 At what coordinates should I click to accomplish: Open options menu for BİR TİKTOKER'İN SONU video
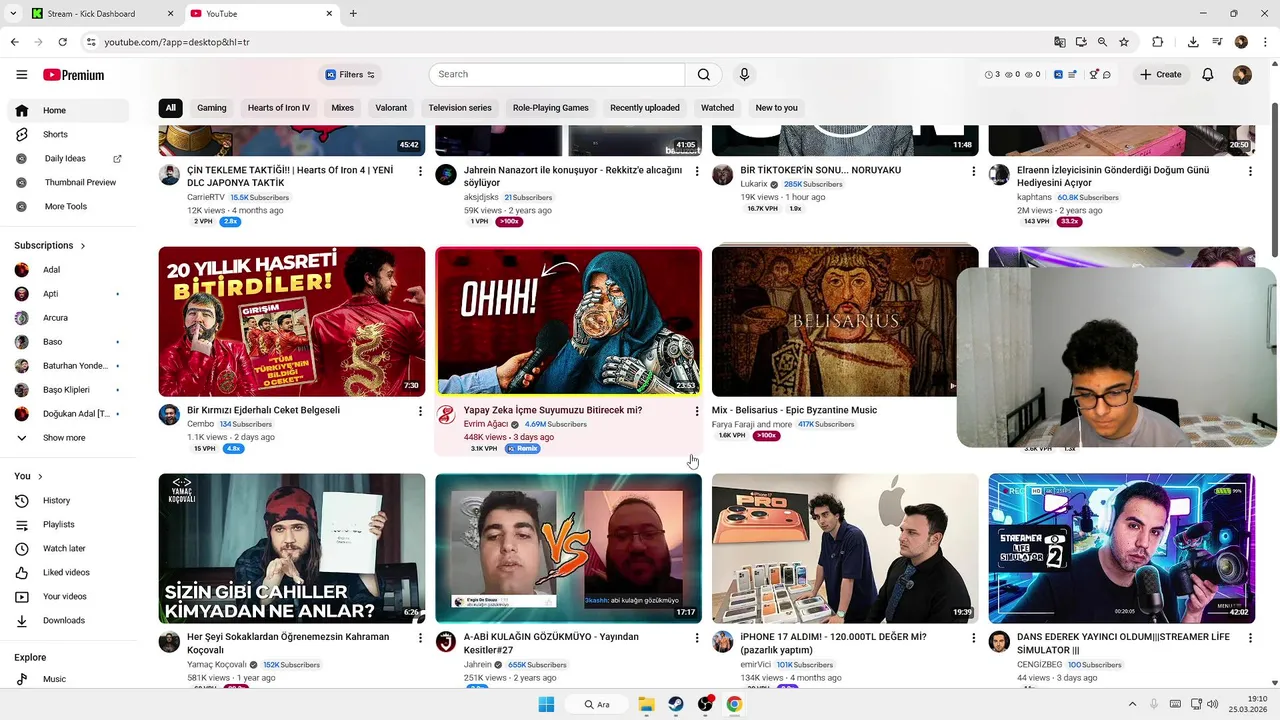click(x=973, y=172)
